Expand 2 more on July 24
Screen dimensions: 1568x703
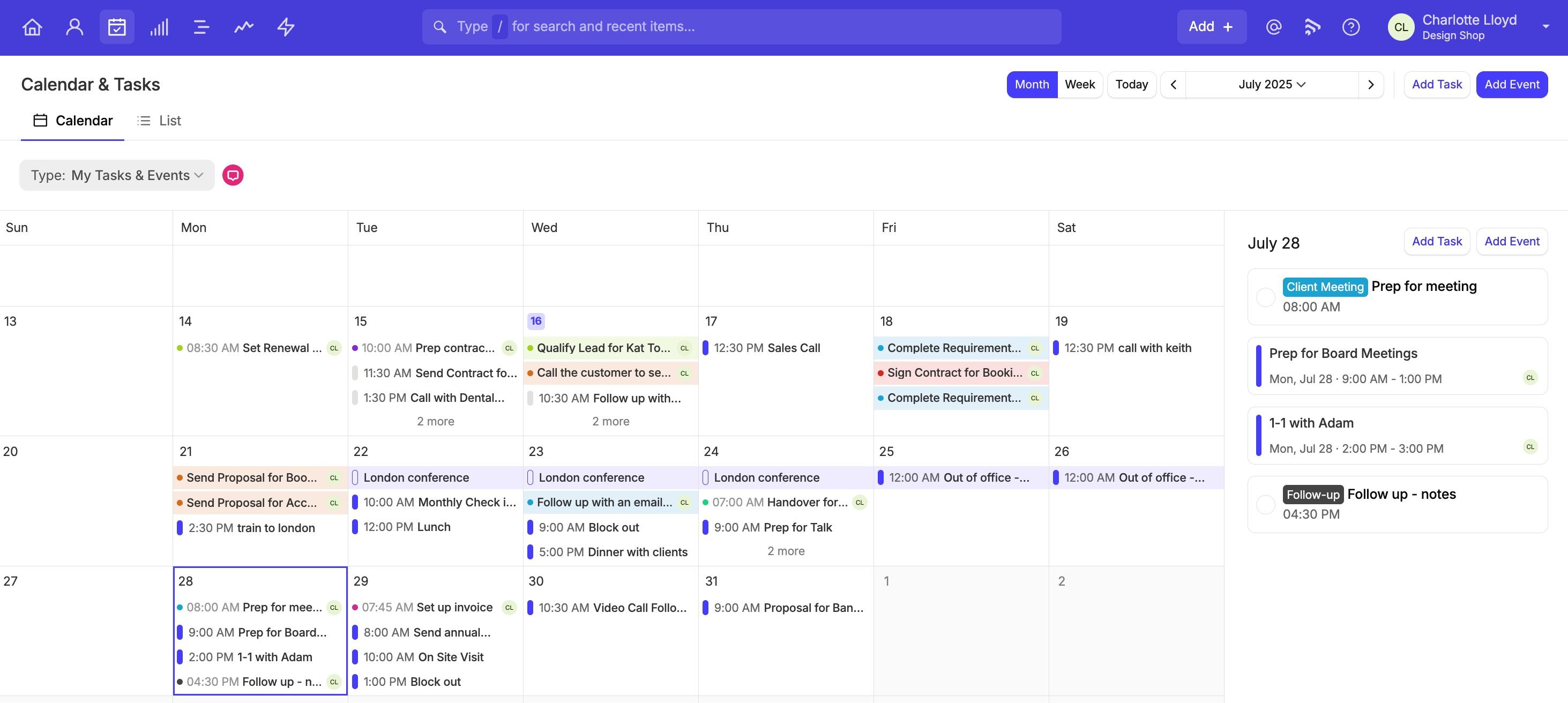pyautogui.click(x=786, y=551)
